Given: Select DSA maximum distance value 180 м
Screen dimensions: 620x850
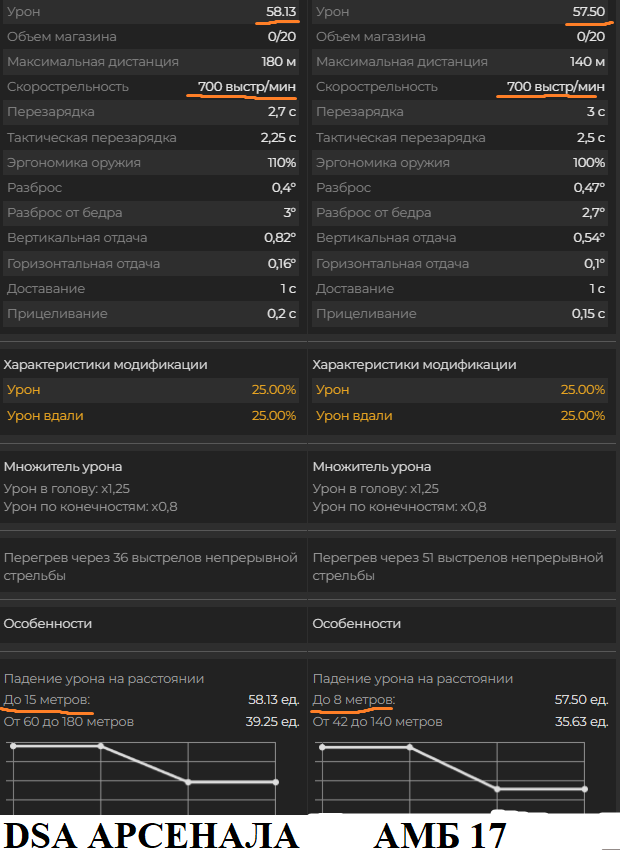Looking at the screenshot, I should click(x=279, y=61).
